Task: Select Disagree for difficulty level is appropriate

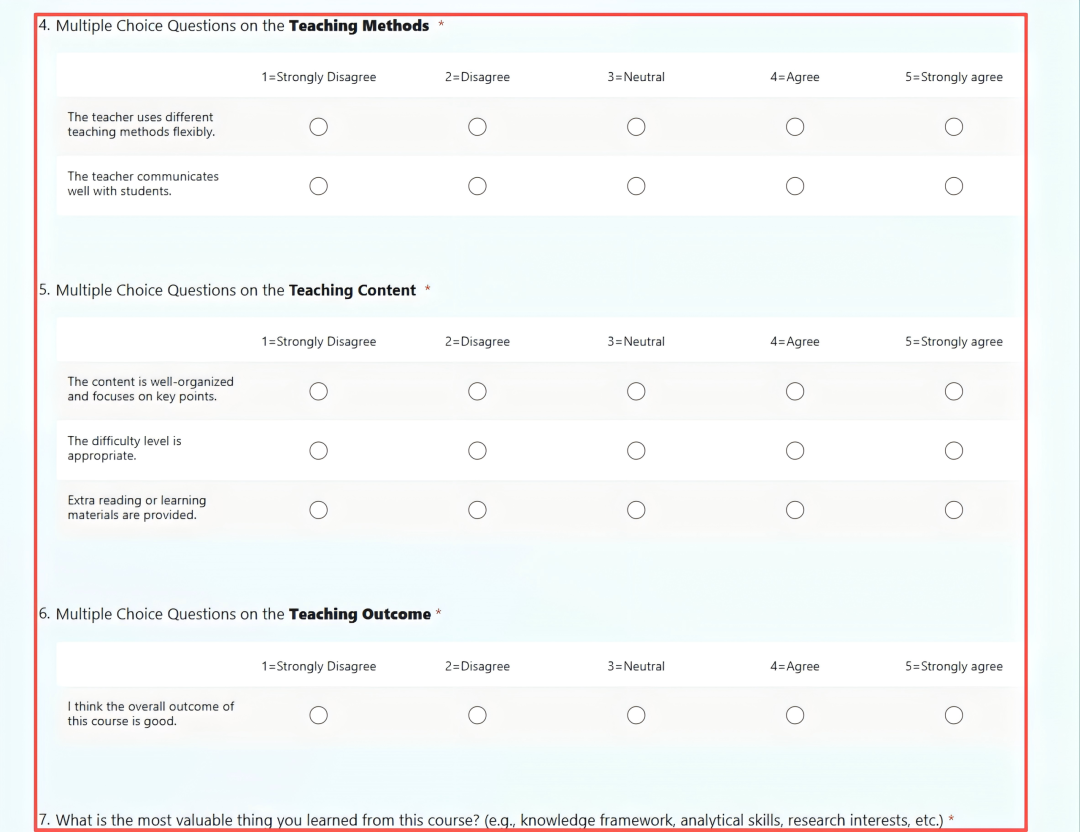Action: 477,451
